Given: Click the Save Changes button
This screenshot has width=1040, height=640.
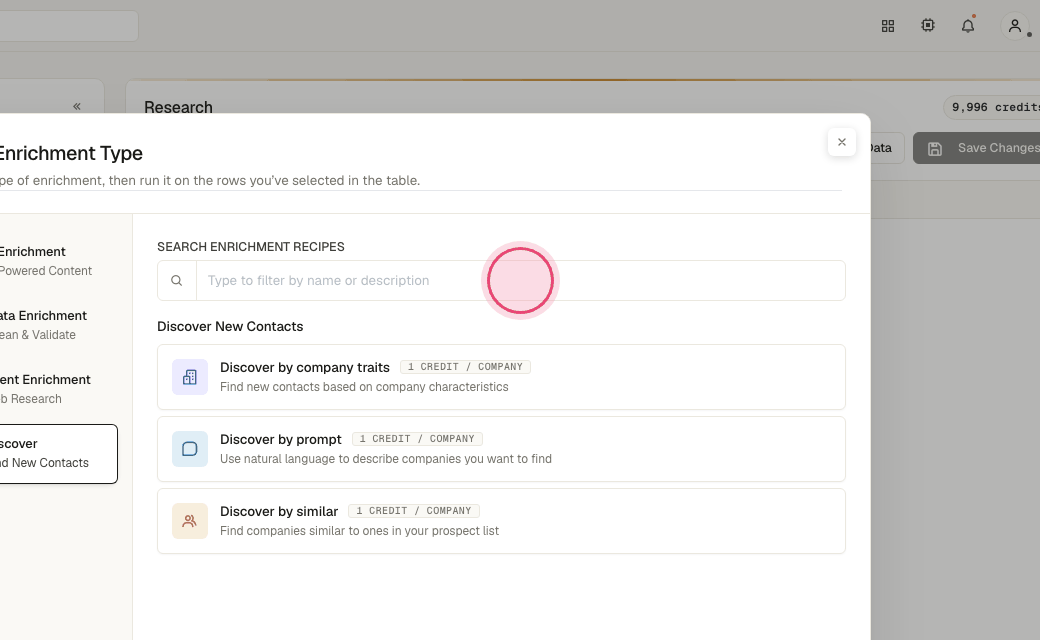Looking at the screenshot, I should (976, 148).
